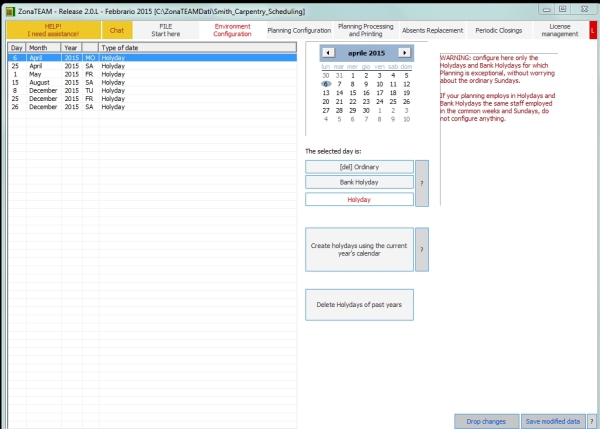Click Delete Holydays of past years

pyautogui.click(x=359, y=305)
